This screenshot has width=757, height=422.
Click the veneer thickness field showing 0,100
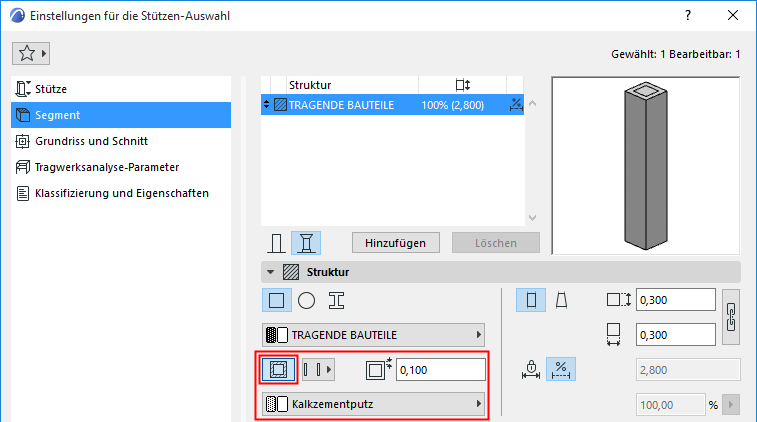440,370
